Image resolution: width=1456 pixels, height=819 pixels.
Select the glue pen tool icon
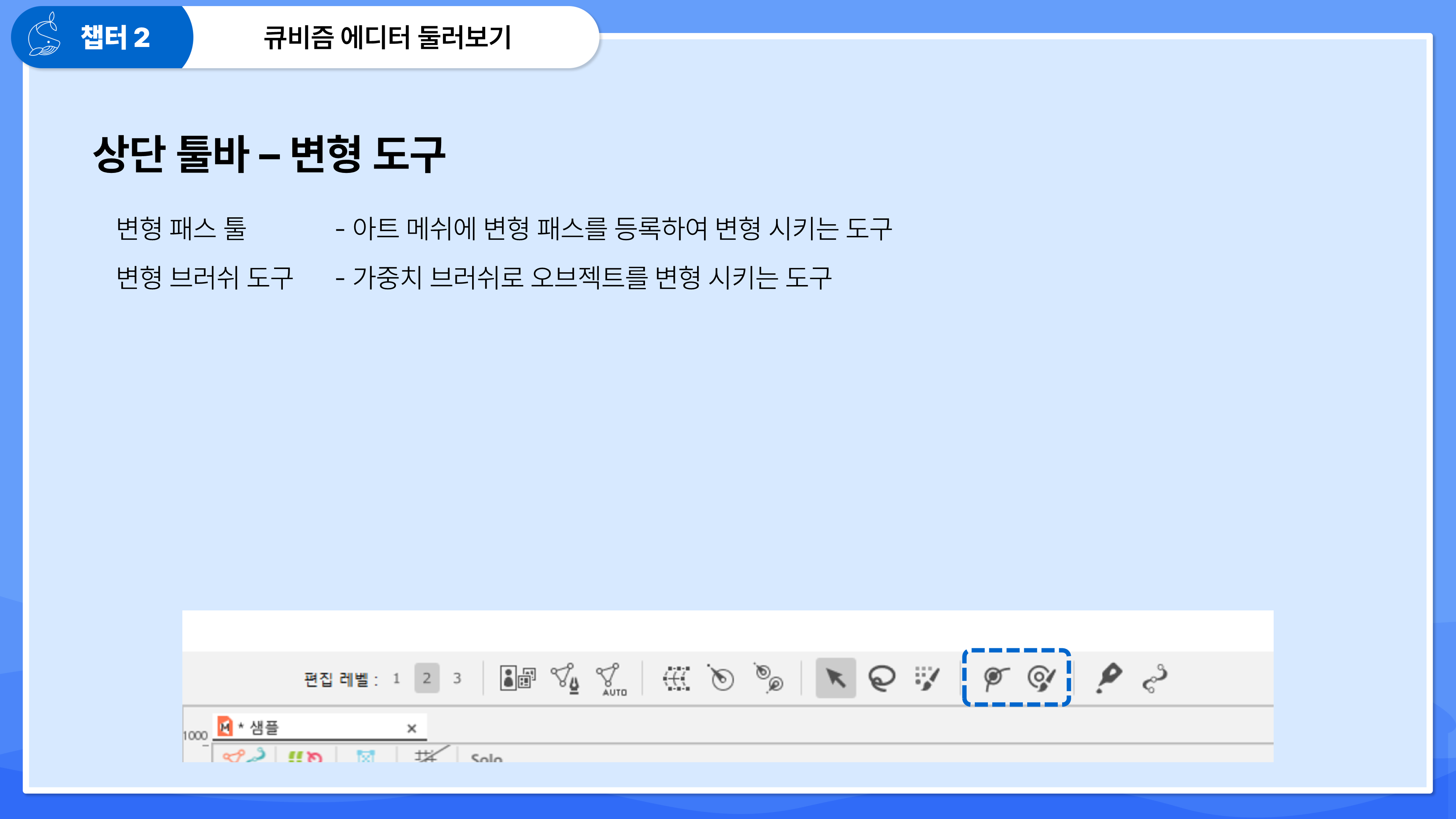tap(1108, 678)
